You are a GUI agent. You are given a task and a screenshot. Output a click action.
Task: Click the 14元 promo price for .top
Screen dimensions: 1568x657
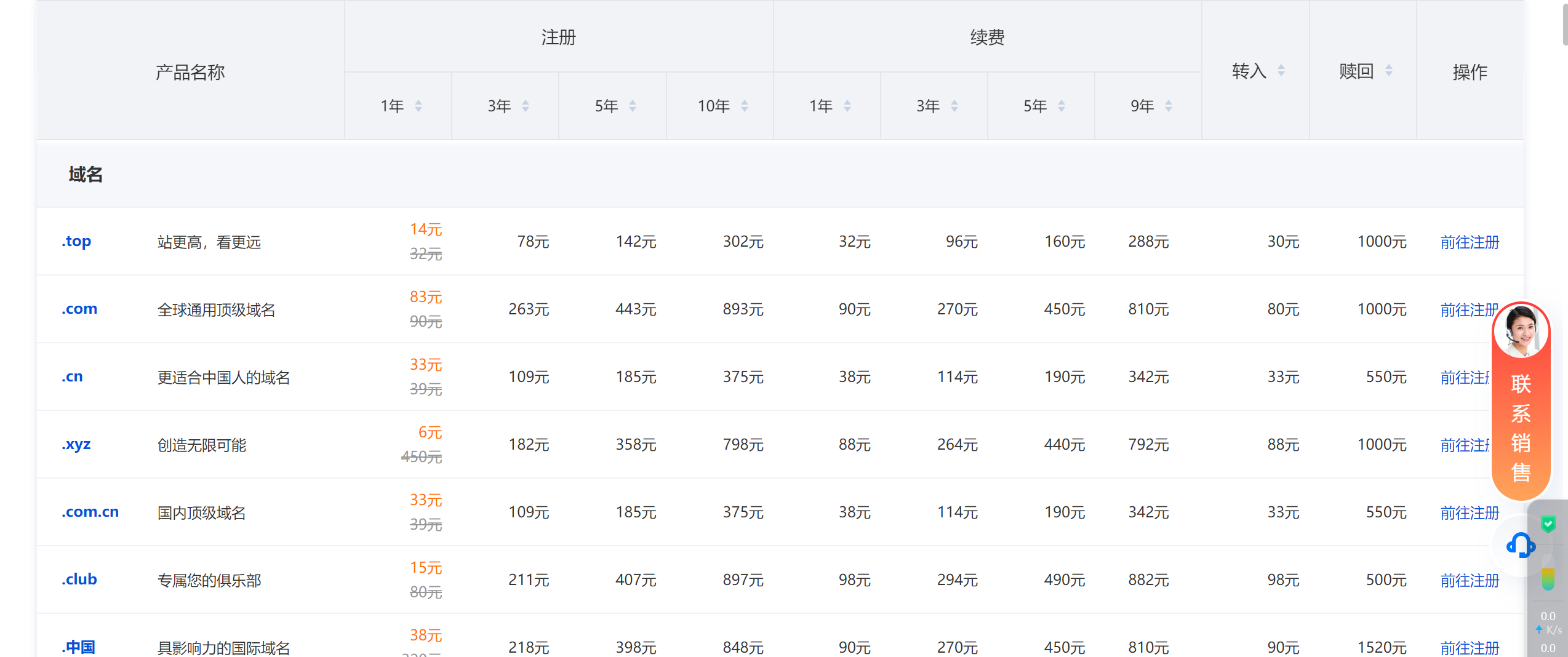[426, 229]
